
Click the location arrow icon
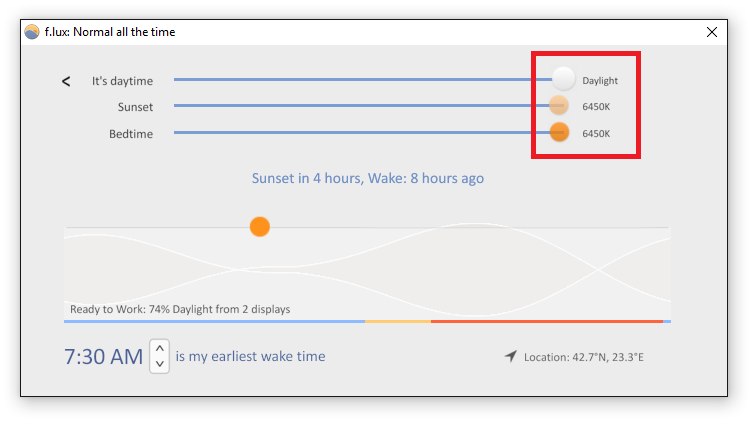point(510,356)
